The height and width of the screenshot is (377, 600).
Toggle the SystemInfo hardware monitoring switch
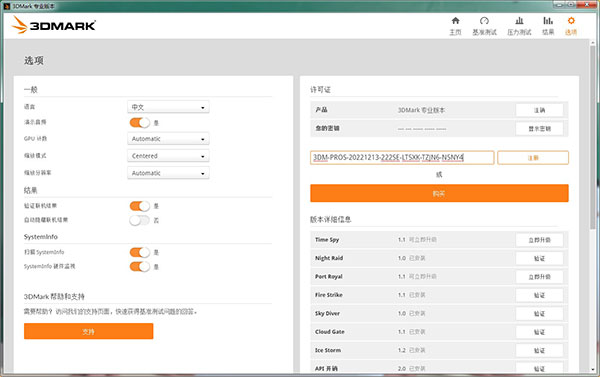140,266
